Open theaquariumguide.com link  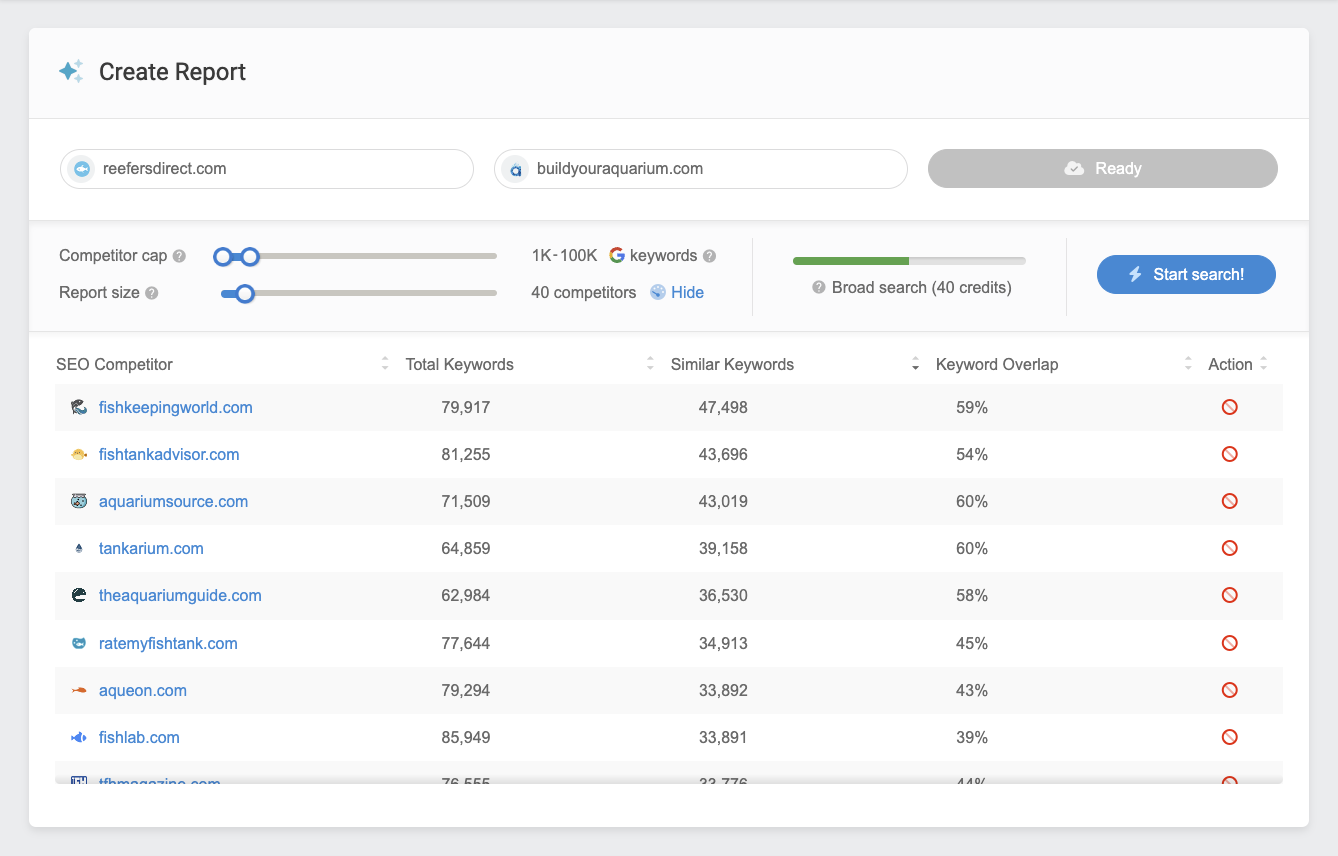(180, 595)
